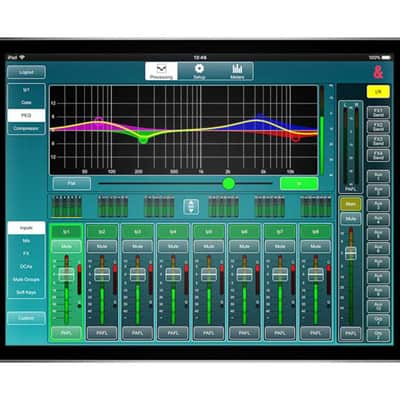The image size is (400, 400).
Task: Enable PAFL on channel Ip1
Action: [x=66, y=333]
